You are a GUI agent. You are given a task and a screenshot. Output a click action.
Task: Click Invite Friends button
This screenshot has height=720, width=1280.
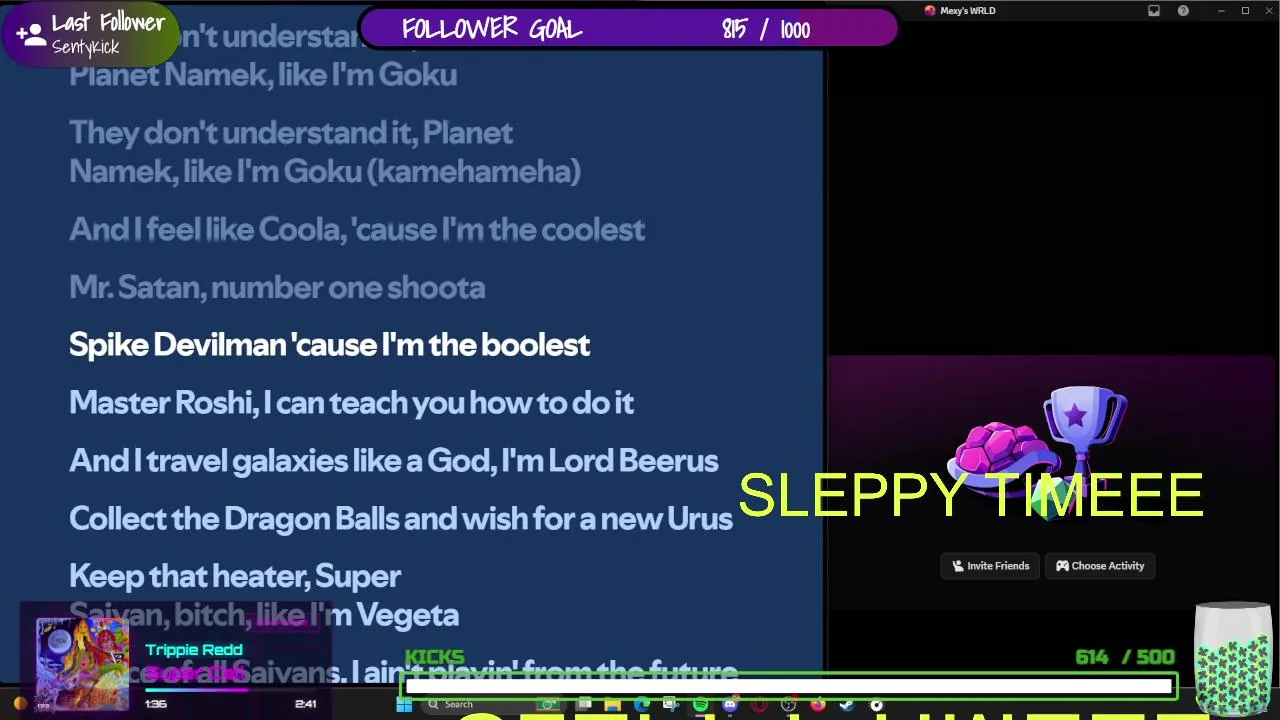[991, 566]
